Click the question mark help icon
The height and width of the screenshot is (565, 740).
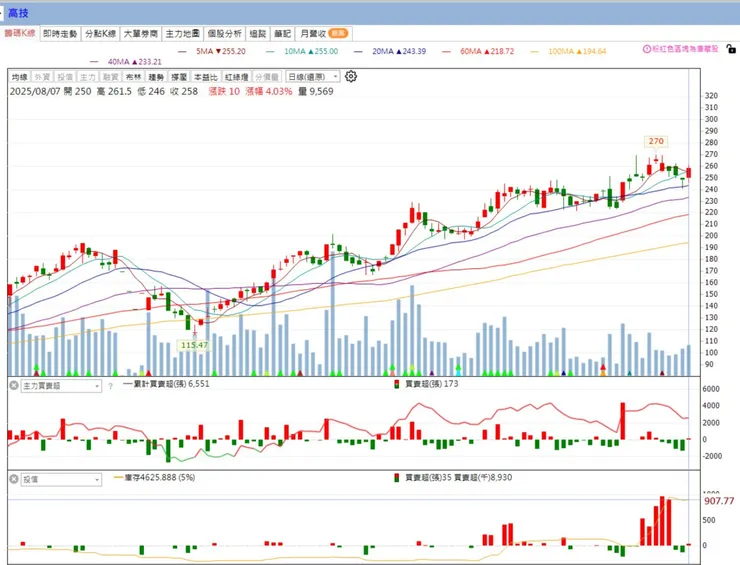click(110, 386)
